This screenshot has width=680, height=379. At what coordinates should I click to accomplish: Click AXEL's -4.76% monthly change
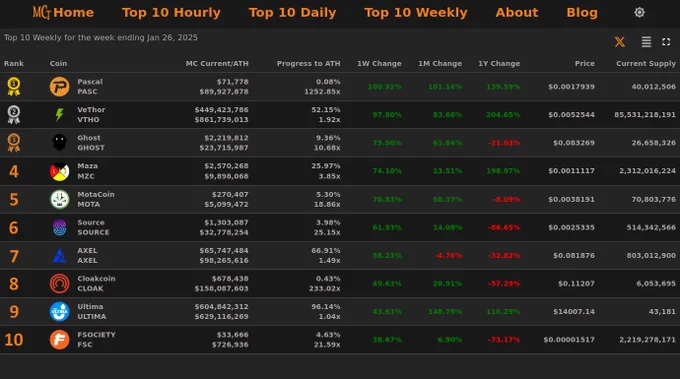448,255
